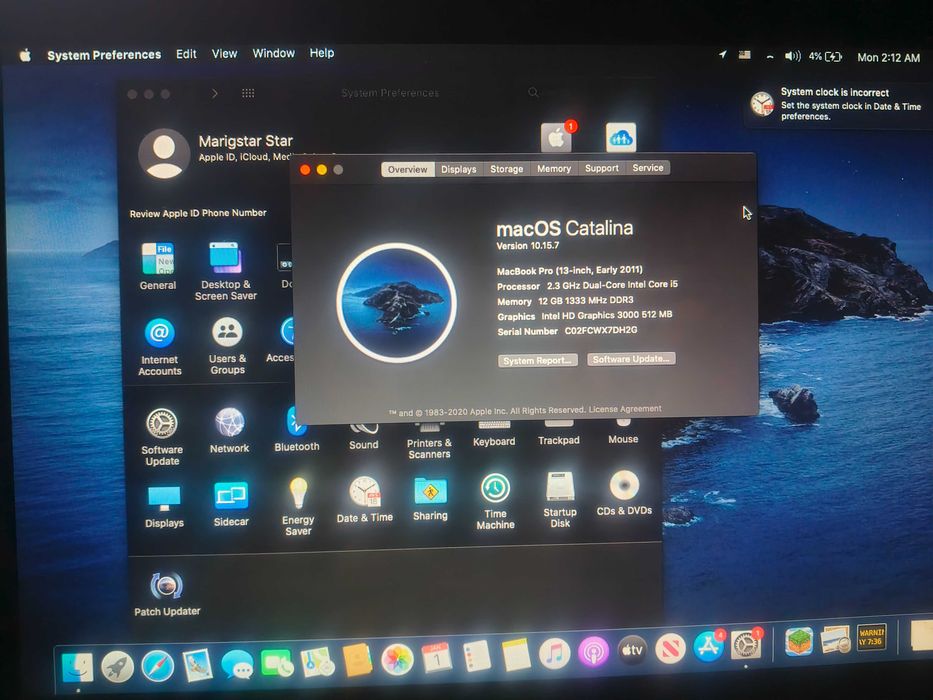This screenshot has width=933, height=700.
Task: Open the View menu
Action: 224,54
